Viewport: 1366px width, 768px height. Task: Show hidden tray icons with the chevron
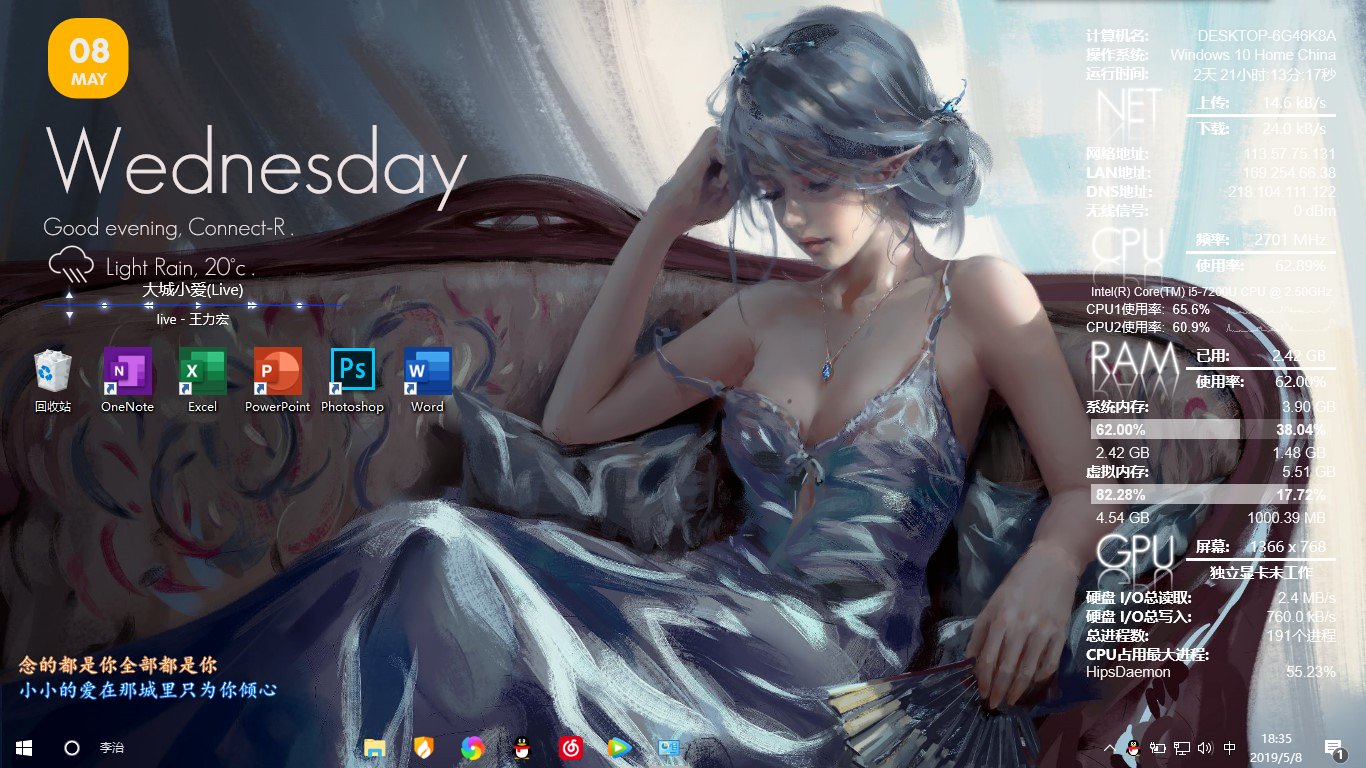coord(1109,748)
